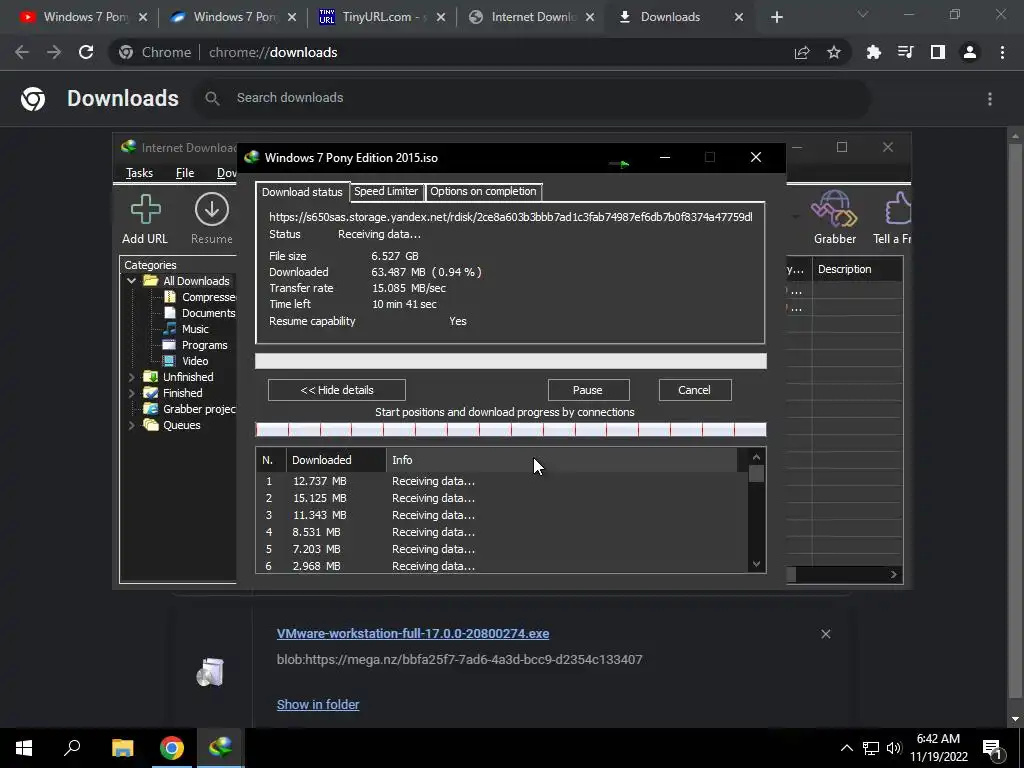Click the share page icon in address bar
The height and width of the screenshot is (768, 1024).
click(802, 52)
